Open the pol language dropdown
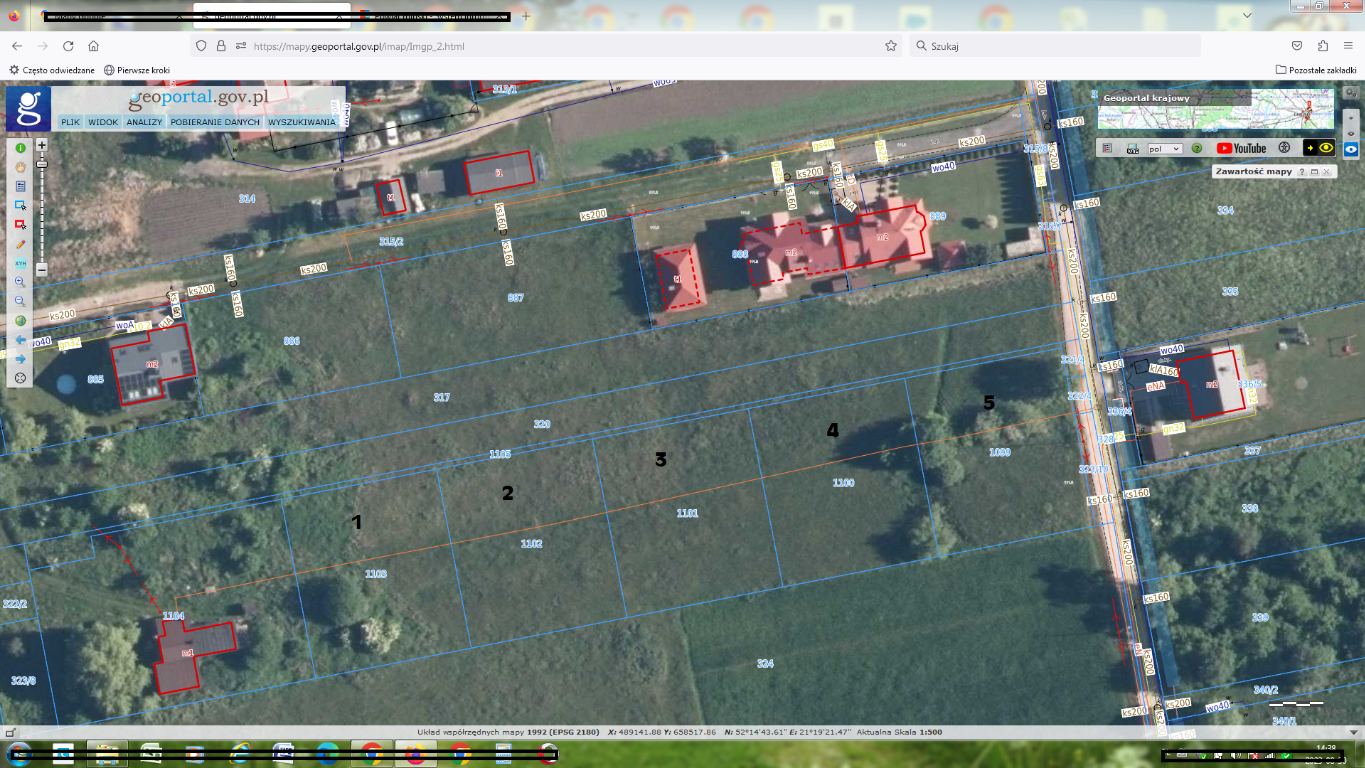The height and width of the screenshot is (768, 1365). tap(1165, 148)
